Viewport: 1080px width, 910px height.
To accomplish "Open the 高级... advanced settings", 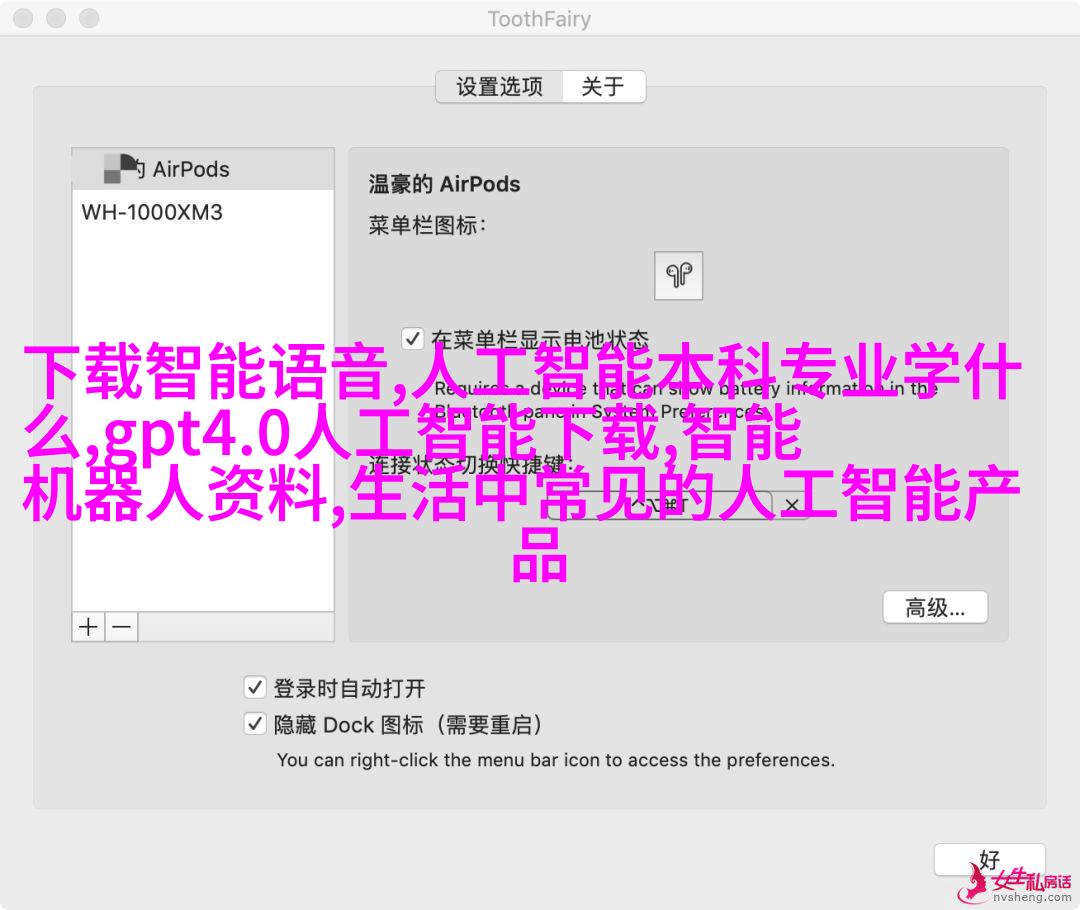I will point(935,608).
